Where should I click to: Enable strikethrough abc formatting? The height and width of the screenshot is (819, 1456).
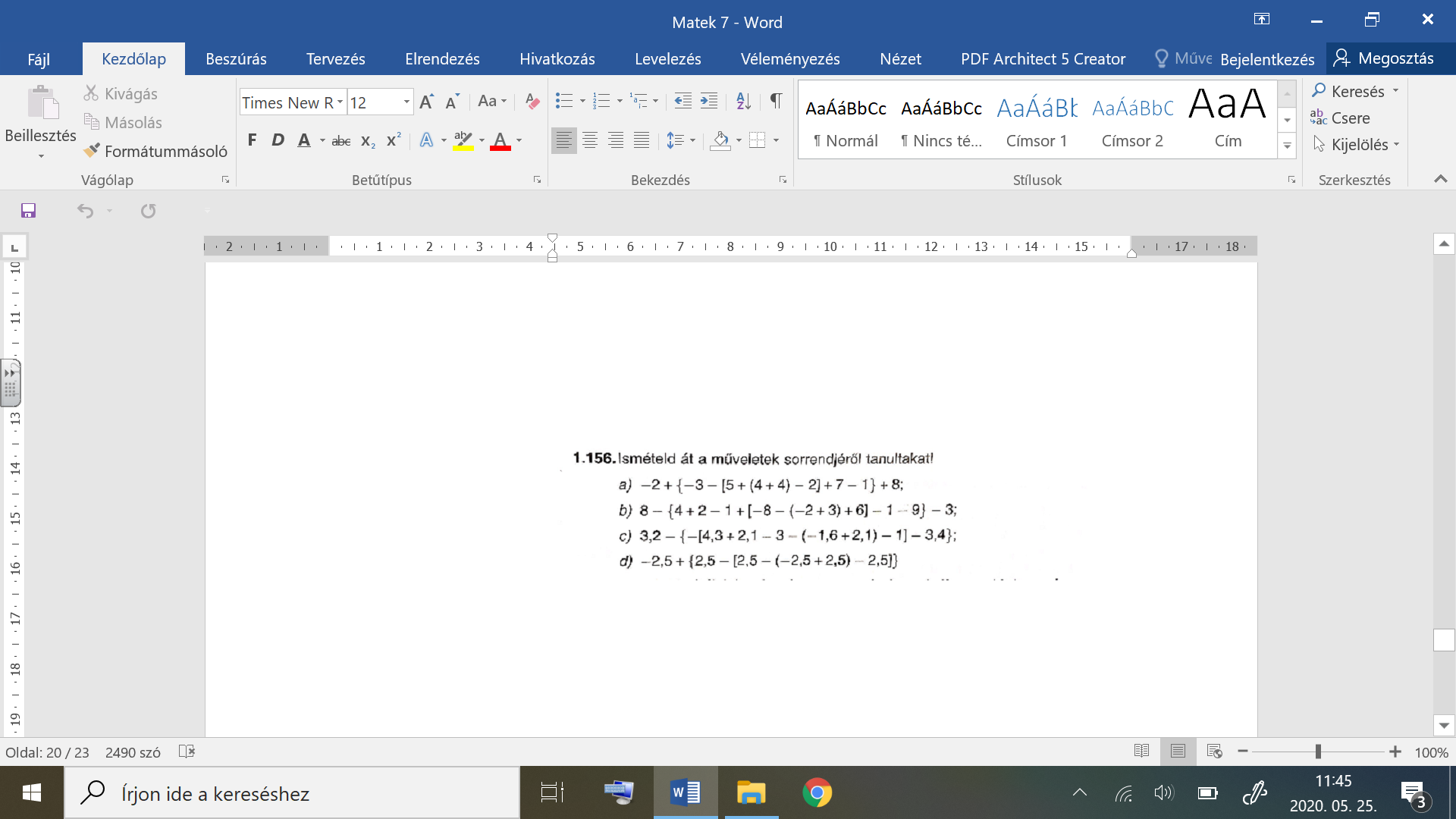tap(341, 140)
